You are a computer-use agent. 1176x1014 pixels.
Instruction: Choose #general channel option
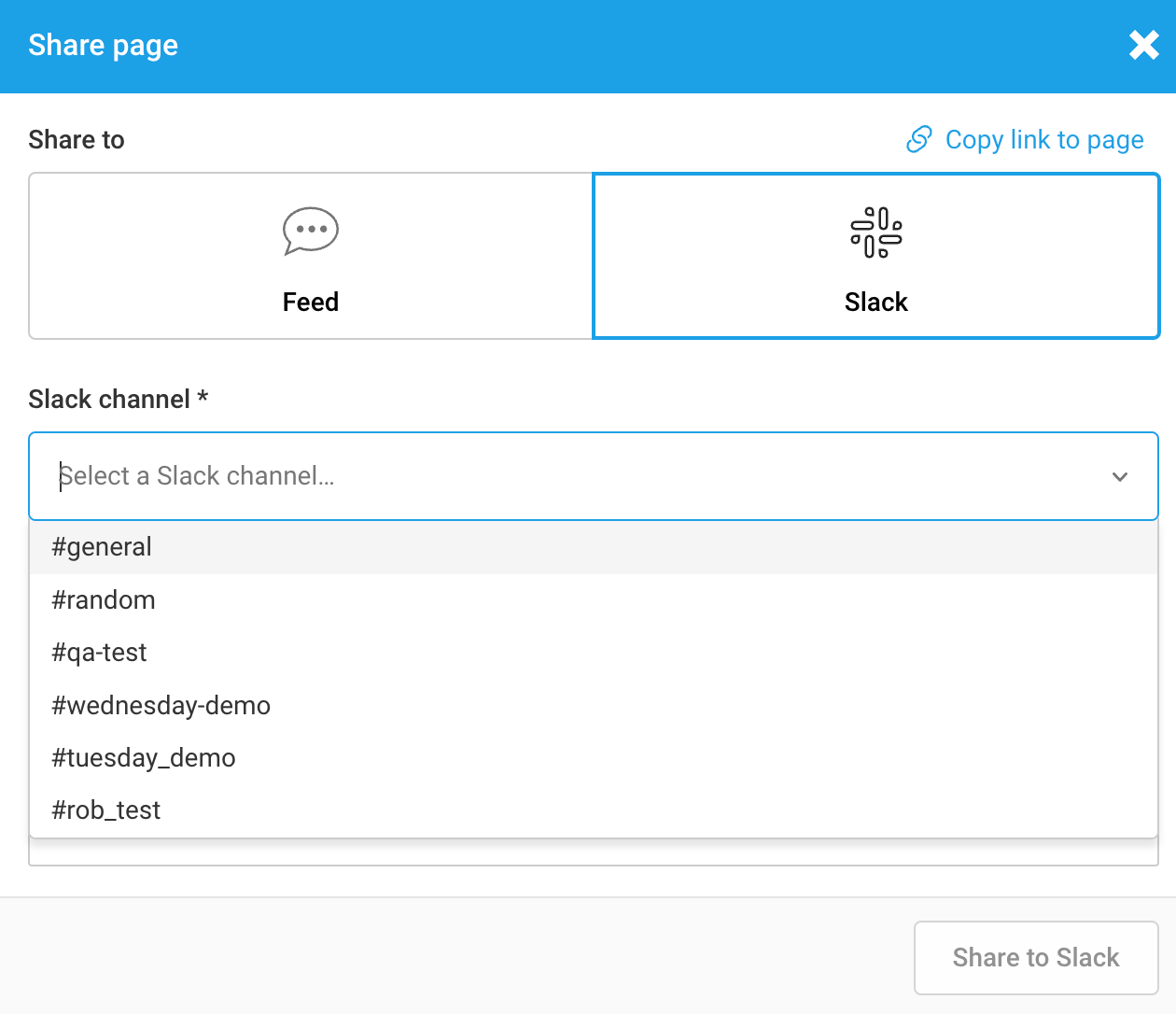594,547
